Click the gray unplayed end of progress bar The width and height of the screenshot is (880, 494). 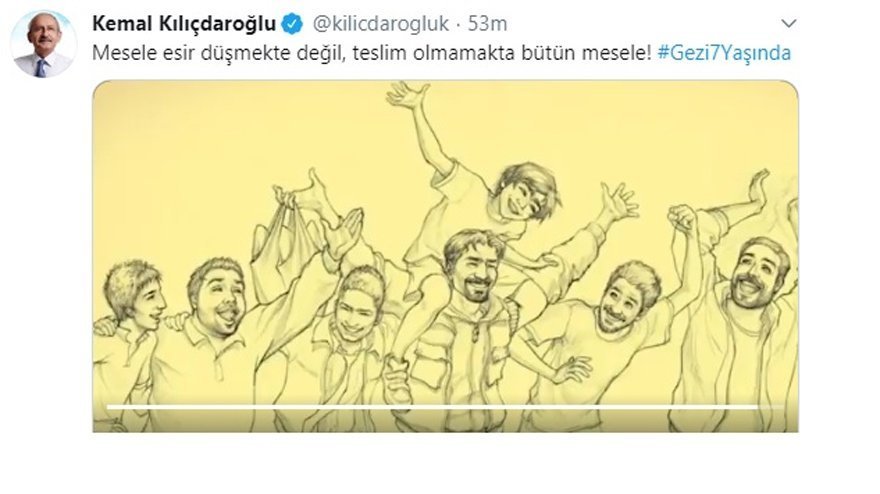pos(771,406)
